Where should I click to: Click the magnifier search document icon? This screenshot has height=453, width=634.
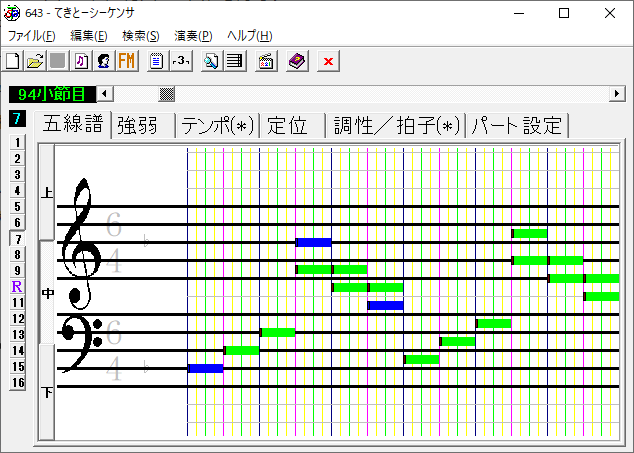click(211, 61)
